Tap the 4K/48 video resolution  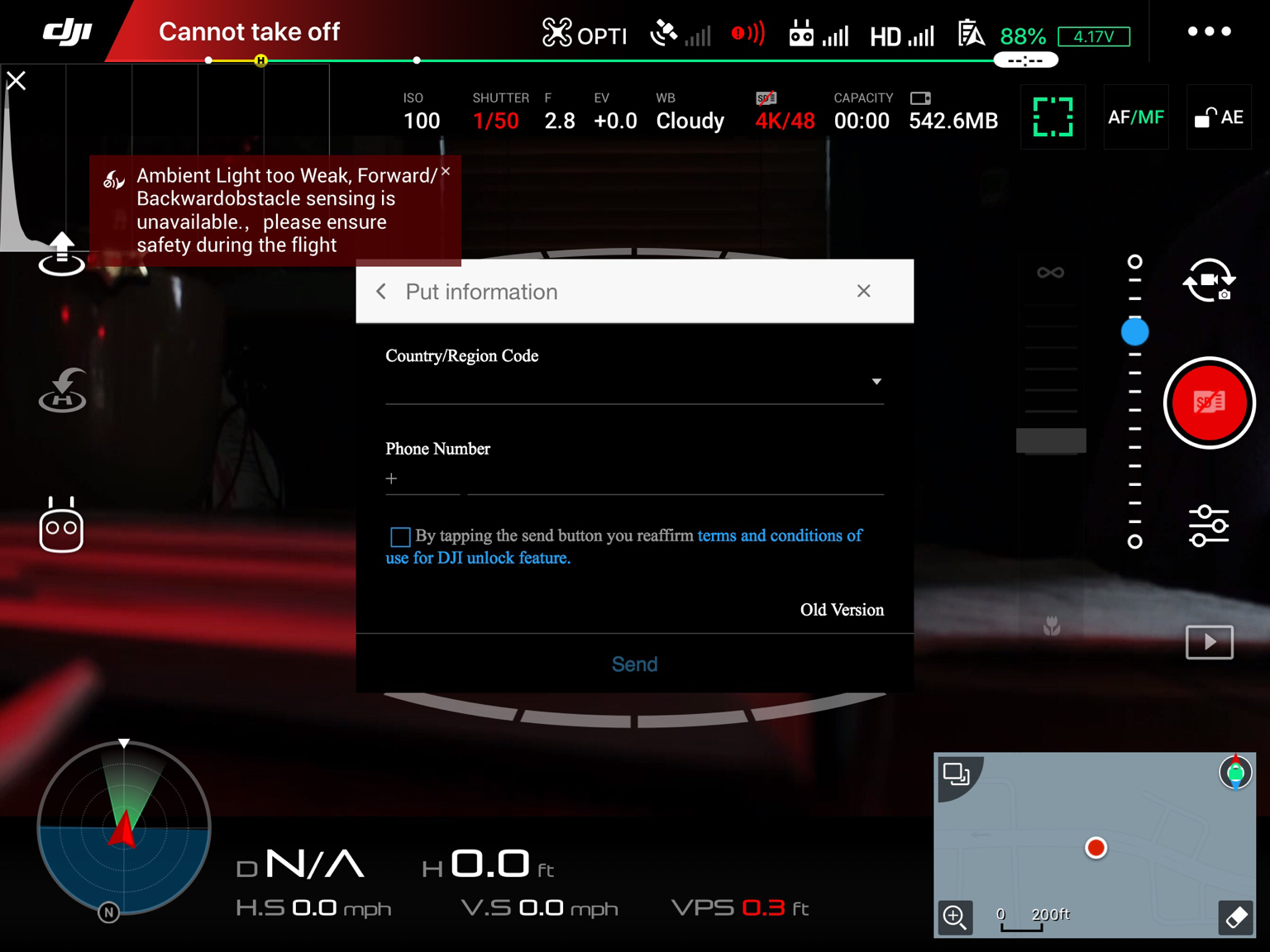(x=785, y=112)
